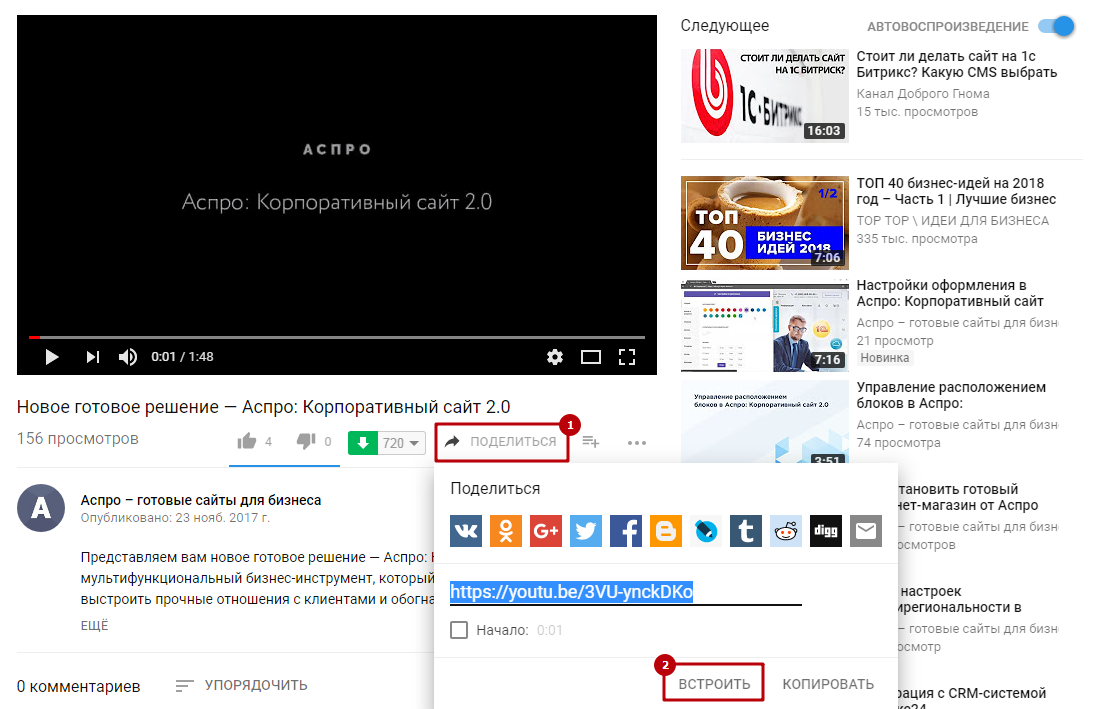Like the video with thumbs up

(246, 442)
